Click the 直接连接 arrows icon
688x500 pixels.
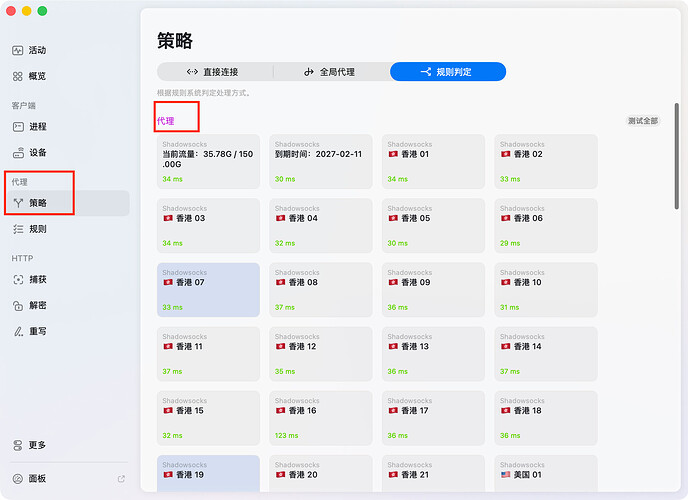[192, 71]
